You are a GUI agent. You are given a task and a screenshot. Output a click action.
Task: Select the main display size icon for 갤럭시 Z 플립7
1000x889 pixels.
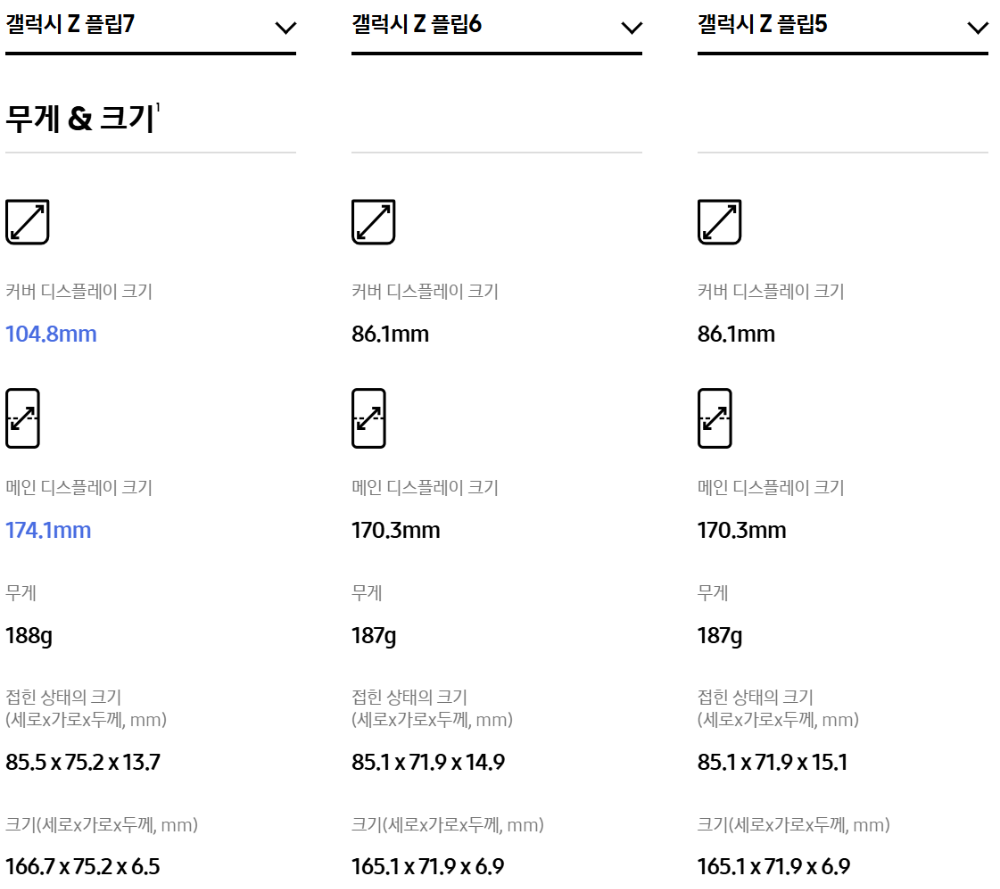(x=20, y=420)
